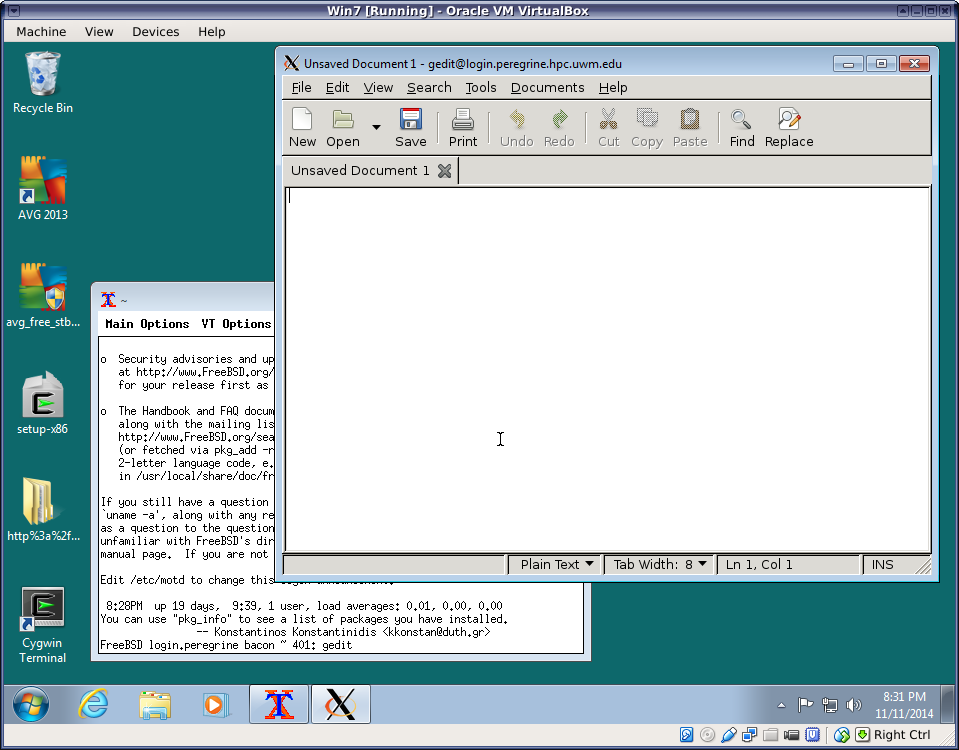Screen dimensions: 959x750
Task: Open the Documents menu
Action: pyautogui.click(x=547, y=87)
